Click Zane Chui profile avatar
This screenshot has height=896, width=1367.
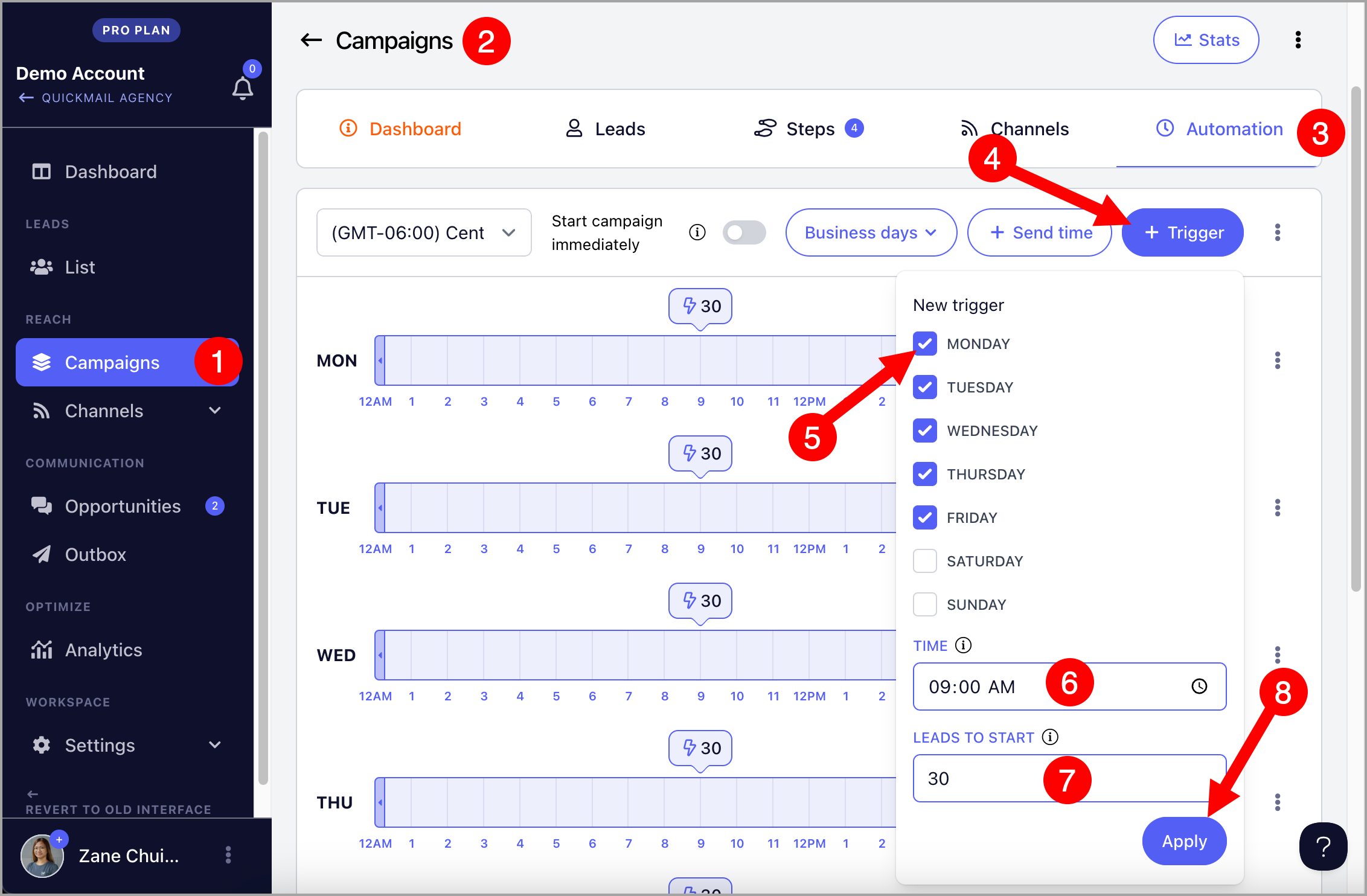click(x=42, y=856)
